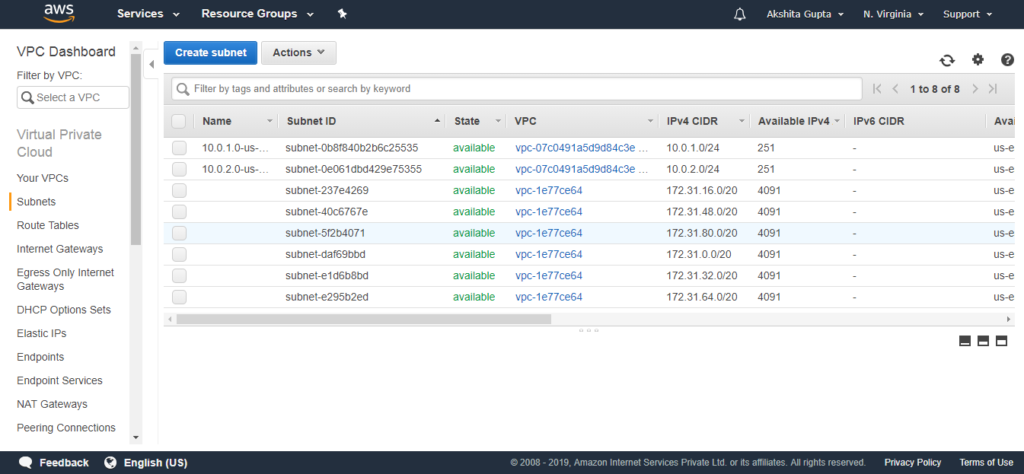Focus the subnet filter search field
The image size is (1024, 474).
tap(516, 89)
